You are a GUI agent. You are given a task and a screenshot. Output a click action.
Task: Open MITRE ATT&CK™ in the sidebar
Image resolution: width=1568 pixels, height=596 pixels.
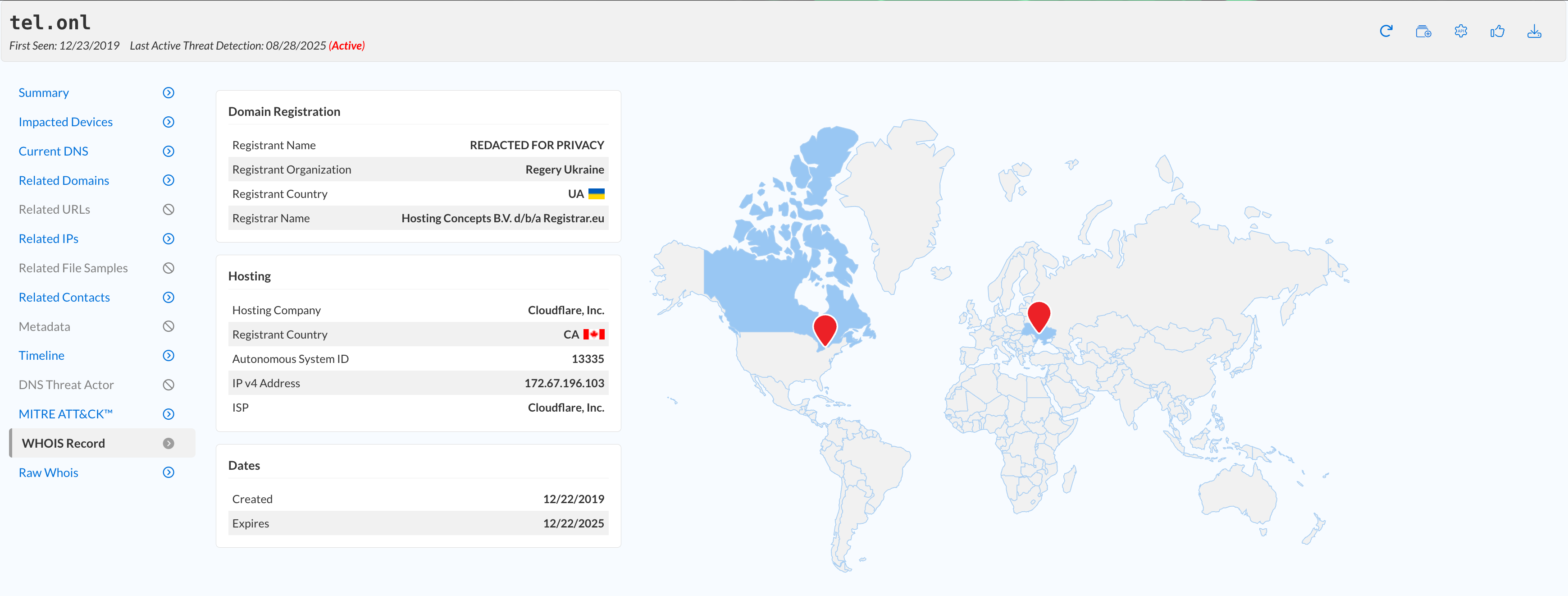(65, 414)
